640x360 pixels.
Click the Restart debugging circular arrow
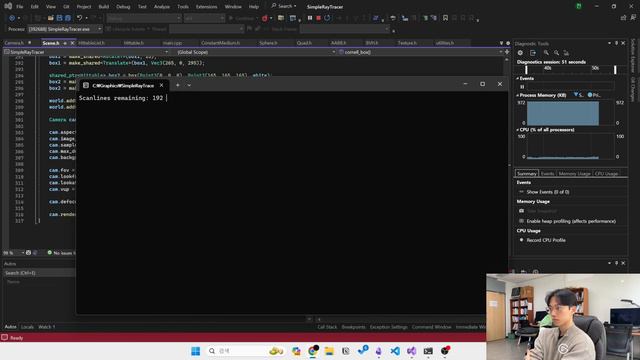pos(327,18)
